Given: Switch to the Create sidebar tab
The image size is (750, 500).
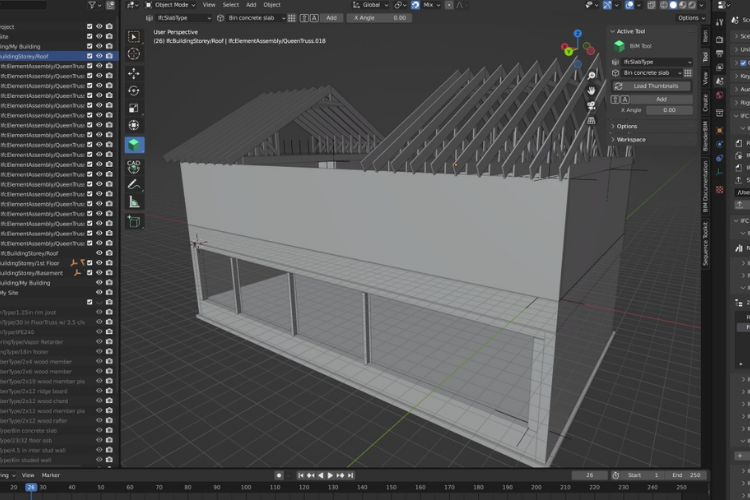Looking at the screenshot, I should click(706, 103).
